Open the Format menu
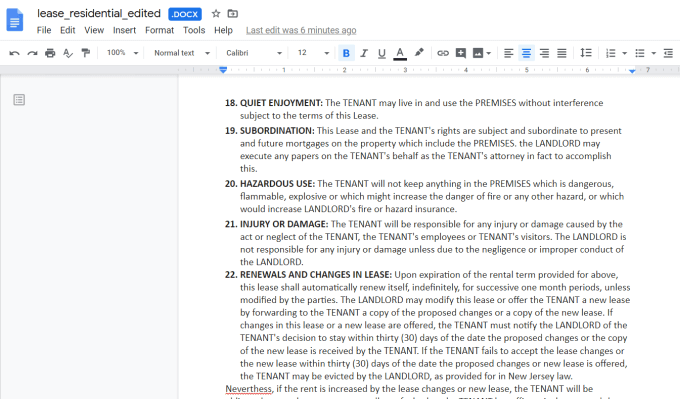The image size is (680, 399). [x=159, y=30]
